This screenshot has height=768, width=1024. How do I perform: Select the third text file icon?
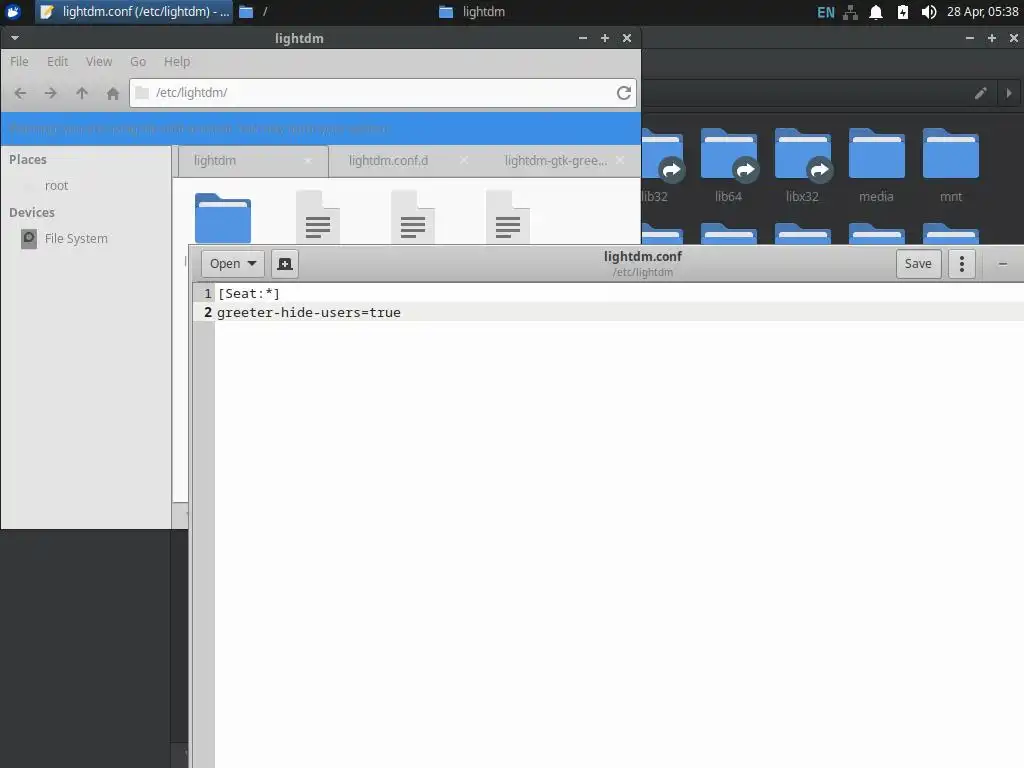click(x=507, y=217)
